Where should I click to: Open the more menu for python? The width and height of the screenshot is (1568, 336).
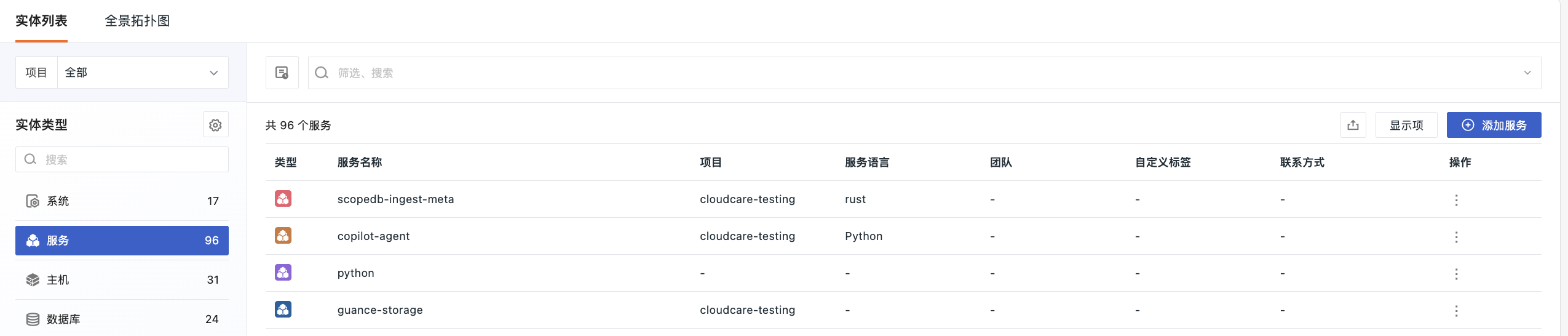tap(1456, 273)
